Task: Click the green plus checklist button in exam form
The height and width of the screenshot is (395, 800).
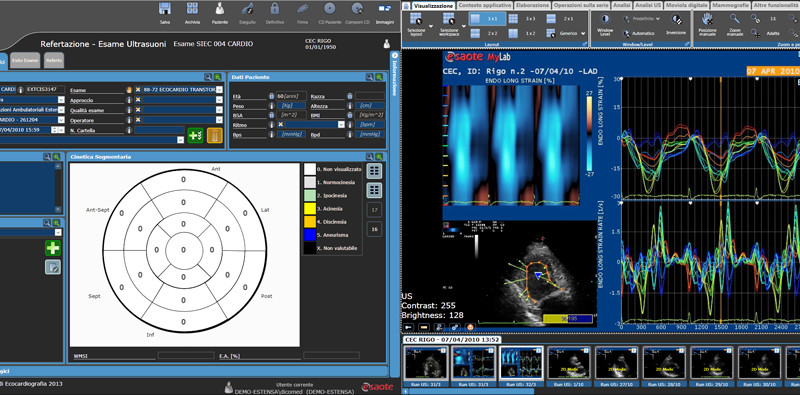Action: pyautogui.click(x=195, y=135)
